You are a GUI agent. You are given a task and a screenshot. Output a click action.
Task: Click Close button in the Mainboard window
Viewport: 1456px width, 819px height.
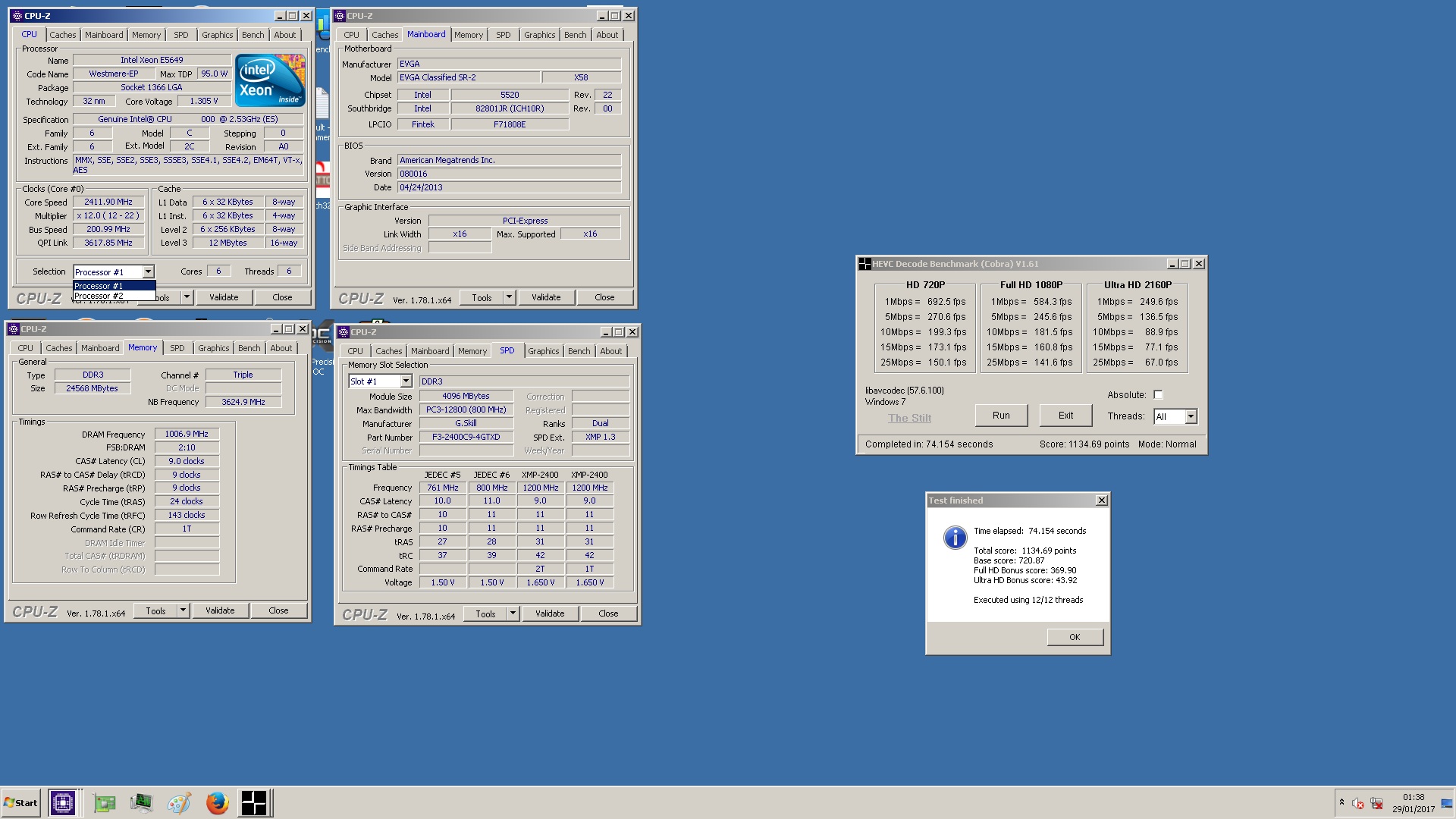604,297
